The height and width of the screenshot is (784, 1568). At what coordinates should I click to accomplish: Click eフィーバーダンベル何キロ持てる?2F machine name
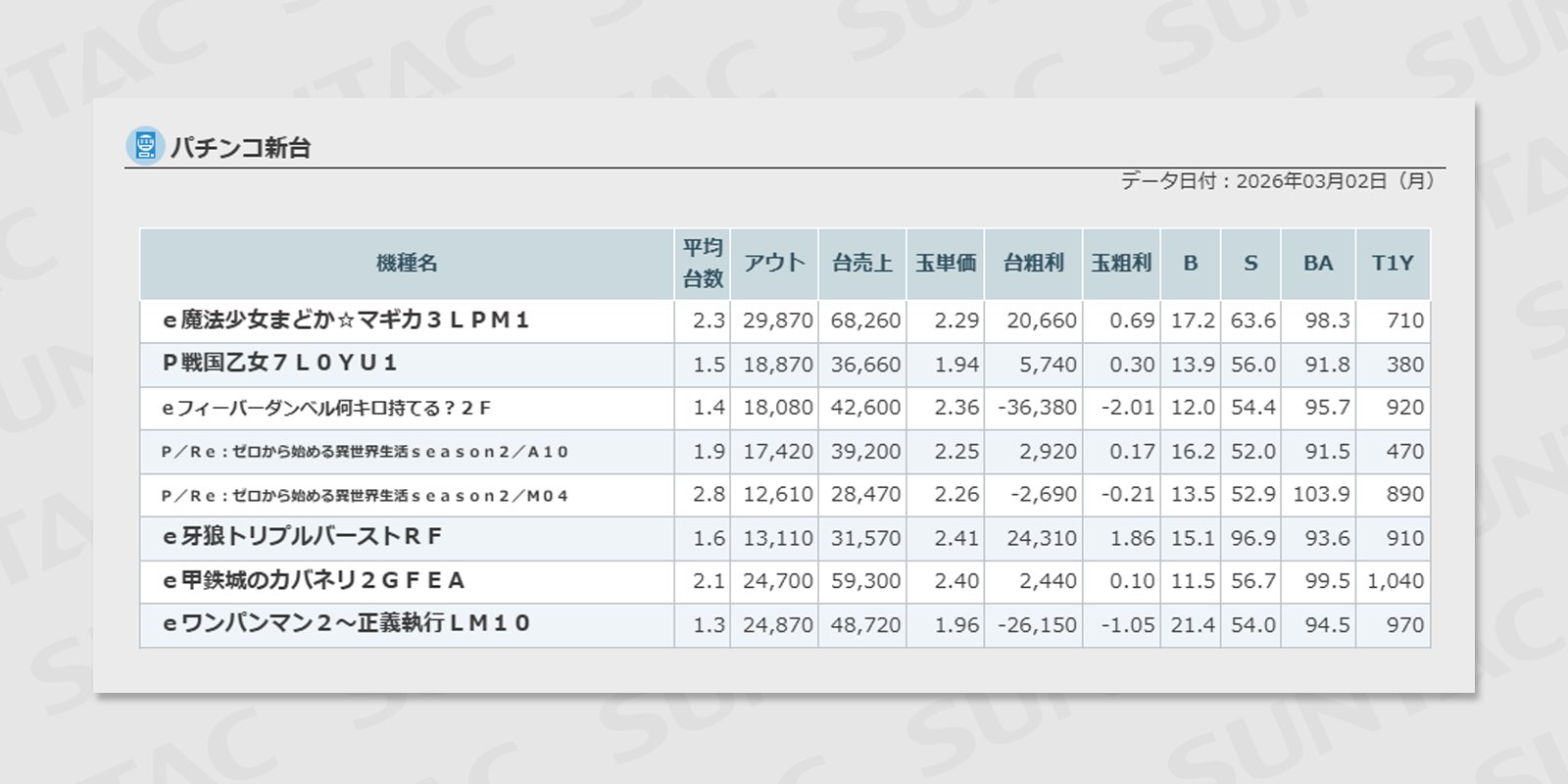(326, 408)
